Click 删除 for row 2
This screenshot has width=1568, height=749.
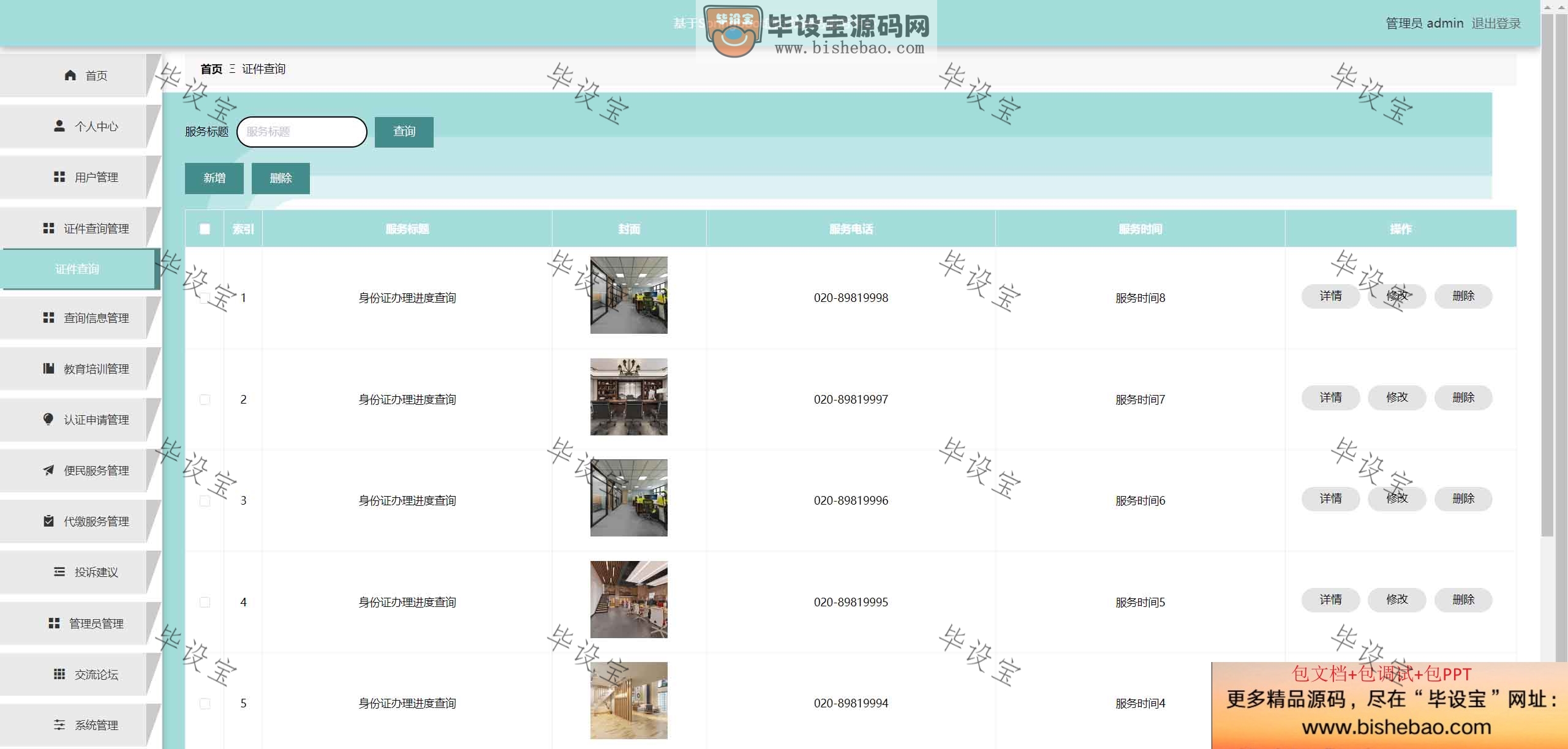[1463, 398]
